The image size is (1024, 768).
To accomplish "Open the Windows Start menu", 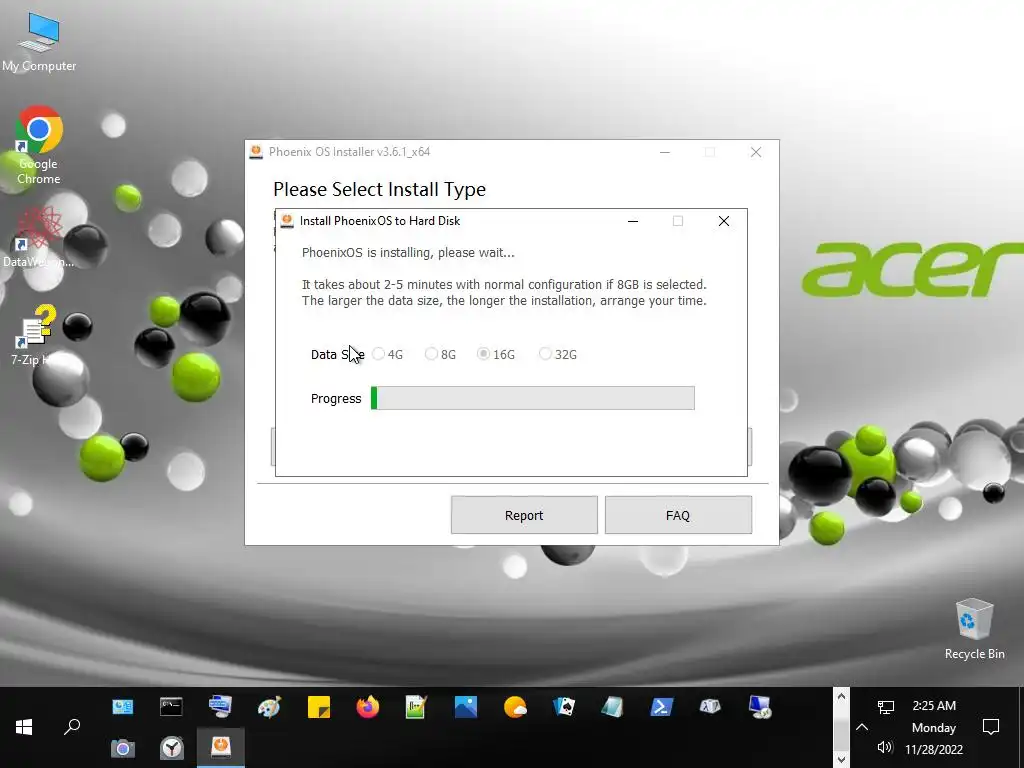I will [24, 727].
